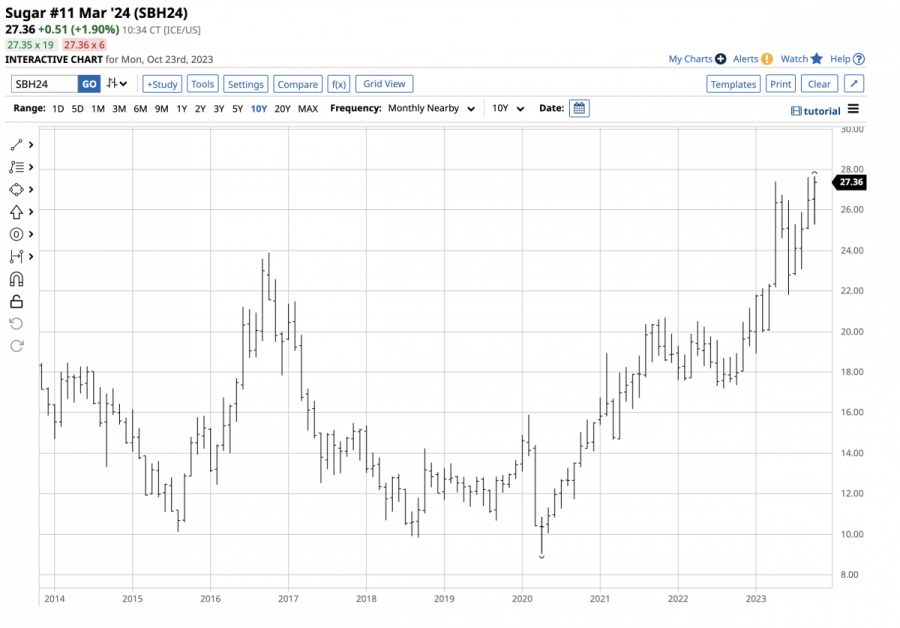
Task: Click the GO button
Action: pyautogui.click(x=89, y=84)
